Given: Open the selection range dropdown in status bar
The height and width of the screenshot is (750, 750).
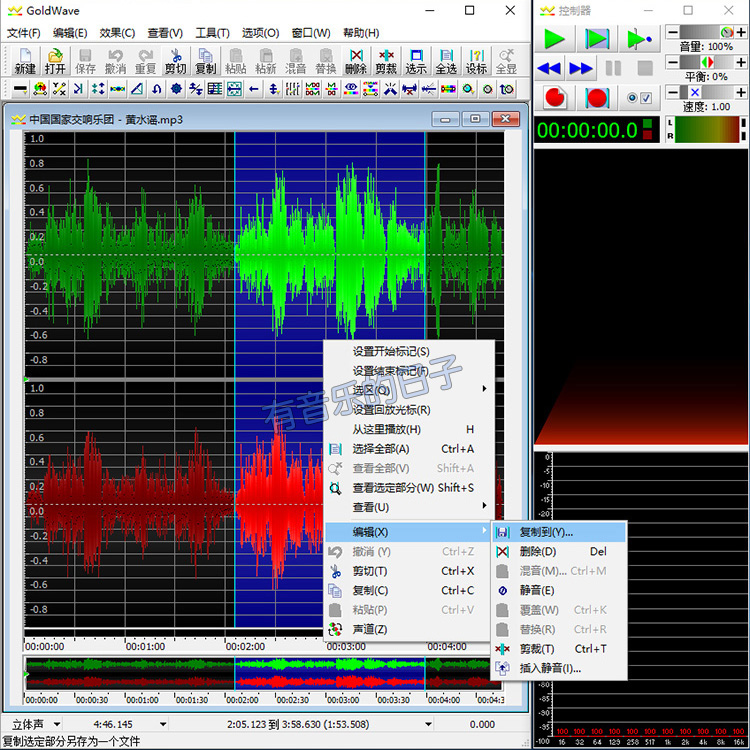Looking at the screenshot, I should pyautogui.click(x=428, y=724).
